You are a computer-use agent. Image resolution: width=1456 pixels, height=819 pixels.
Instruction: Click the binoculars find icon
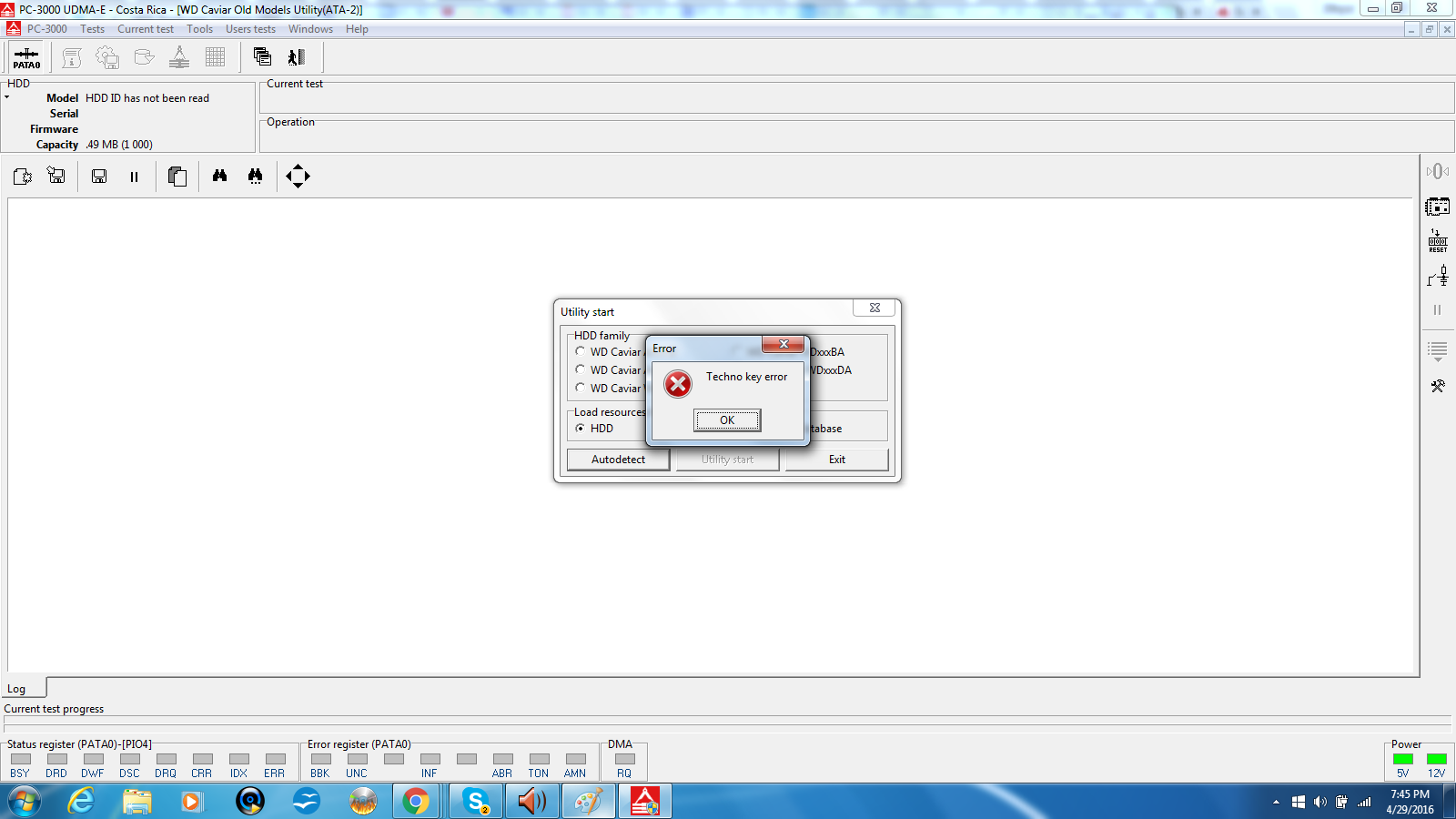(x=219, y=176)
